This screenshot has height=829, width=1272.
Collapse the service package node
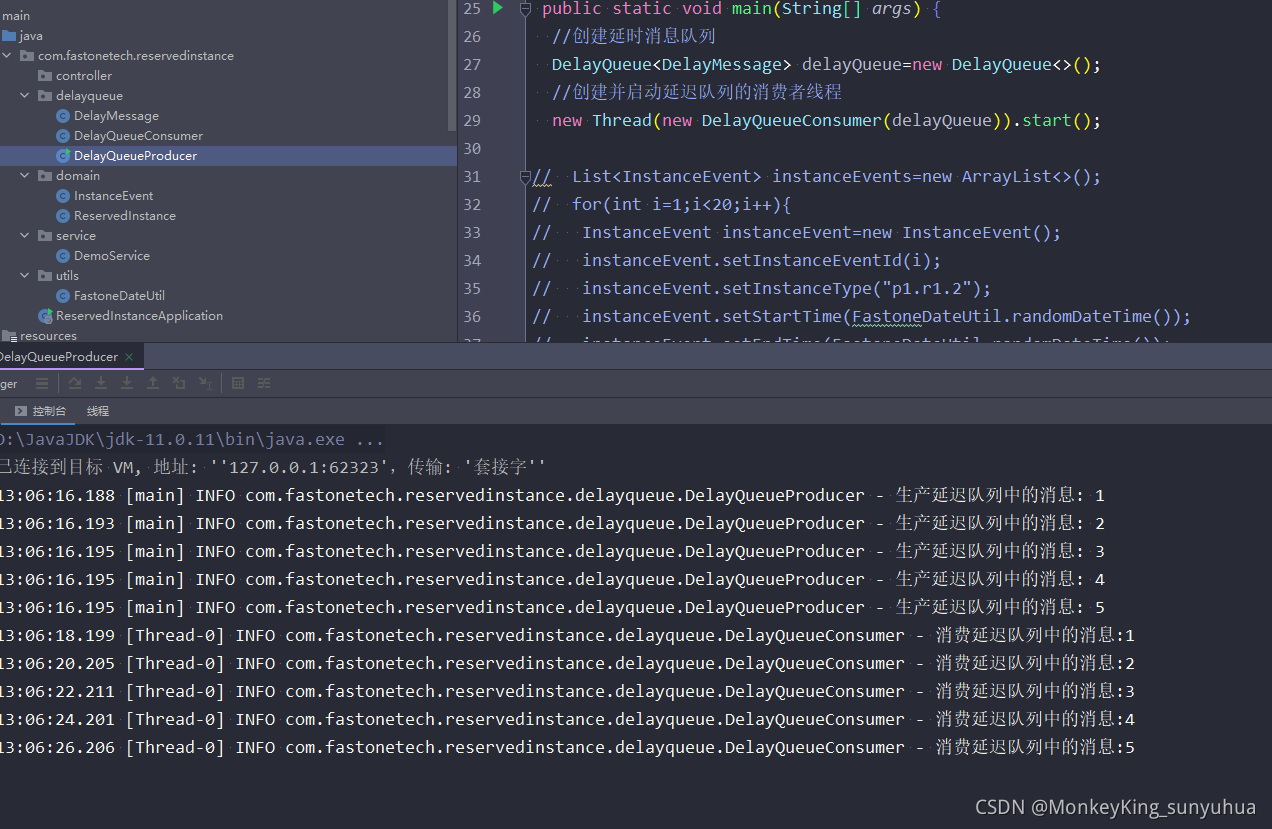pyautogui.click(x=25, y=236)
